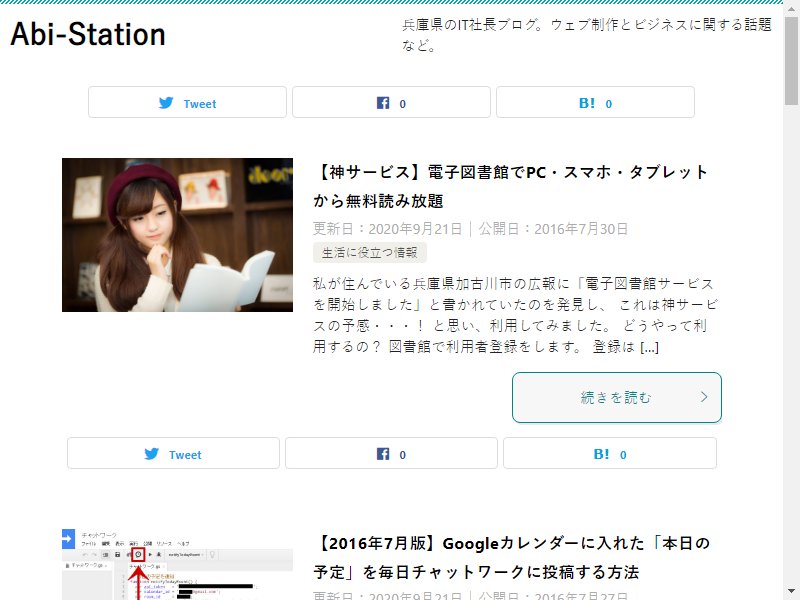Click the Facebook icon below the library article
Image resolution: width=800 pixels, height=600 pixels.
point(383,454)
